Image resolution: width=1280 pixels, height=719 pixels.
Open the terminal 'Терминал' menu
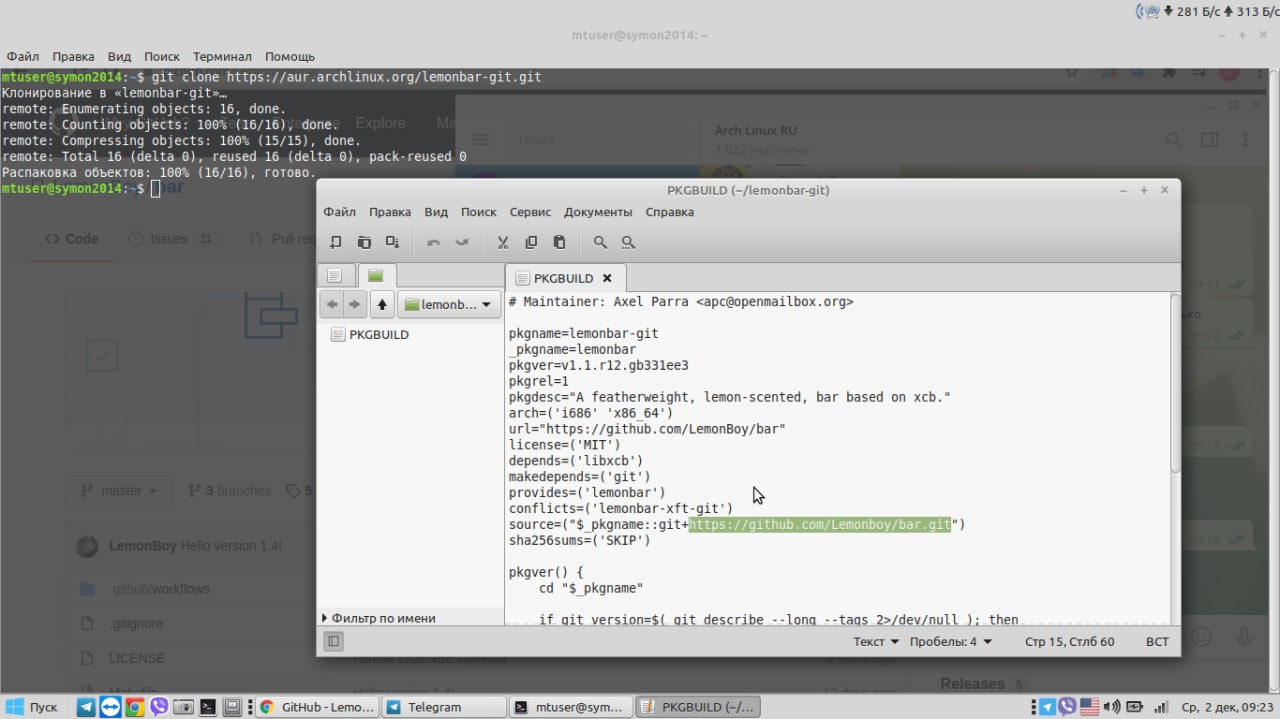tap(222, 57)
